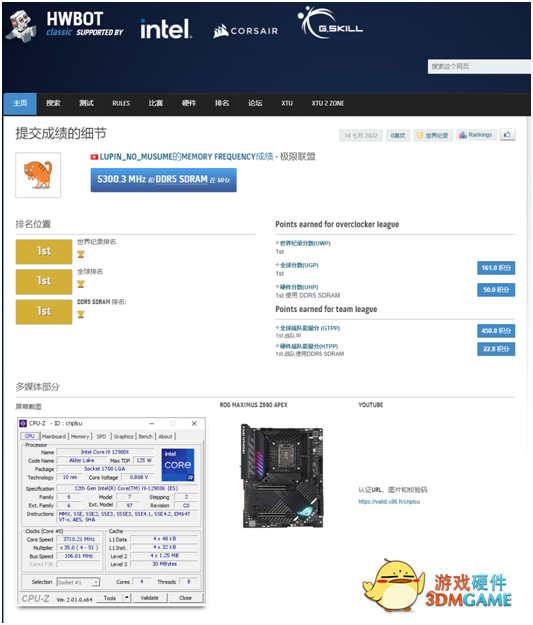Click the 0喜欢 likes counter
The width and height of the screenshot is (533, 625).
(398, 136)
